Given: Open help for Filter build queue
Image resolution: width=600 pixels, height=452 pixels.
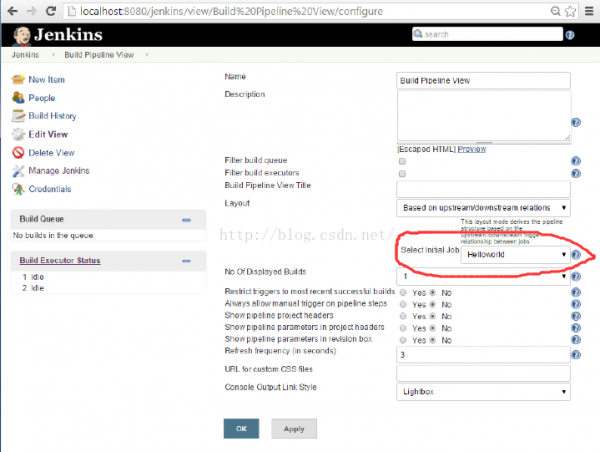Looking at the screenshot, I should click(576, 161).
